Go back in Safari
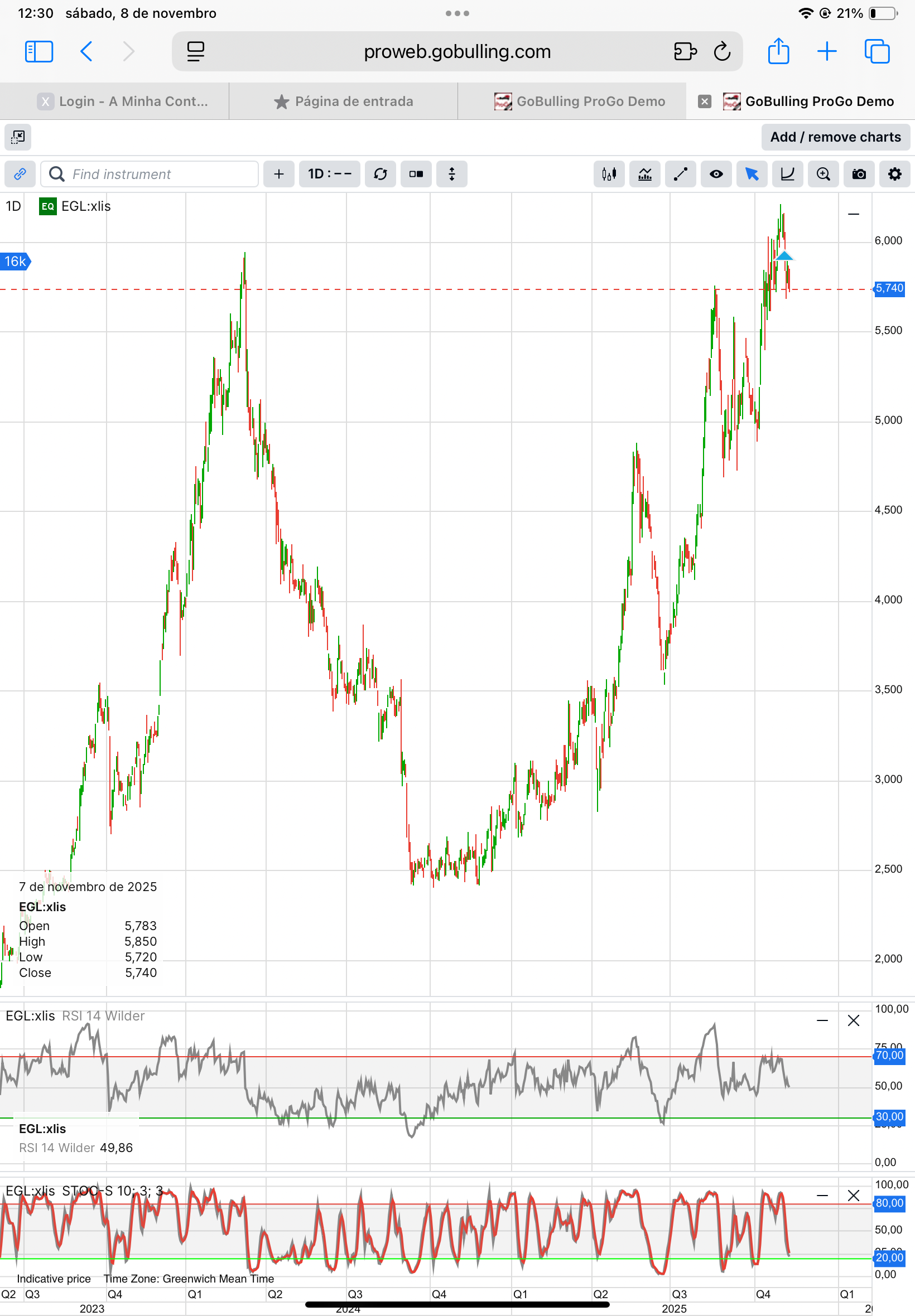The image size is (915, 1316). click(86, 51)
